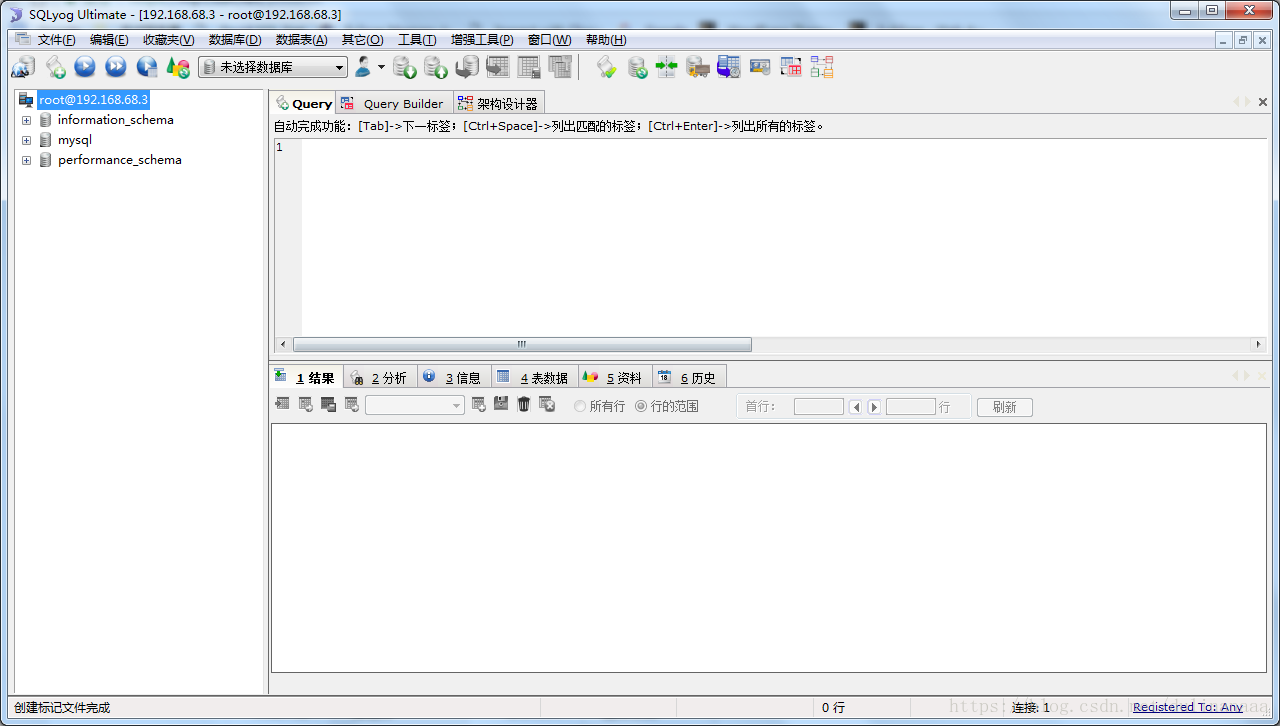This screenshot has height=726, width=1280.
Task: Click the insert new row icon
Action: (479, 404)
